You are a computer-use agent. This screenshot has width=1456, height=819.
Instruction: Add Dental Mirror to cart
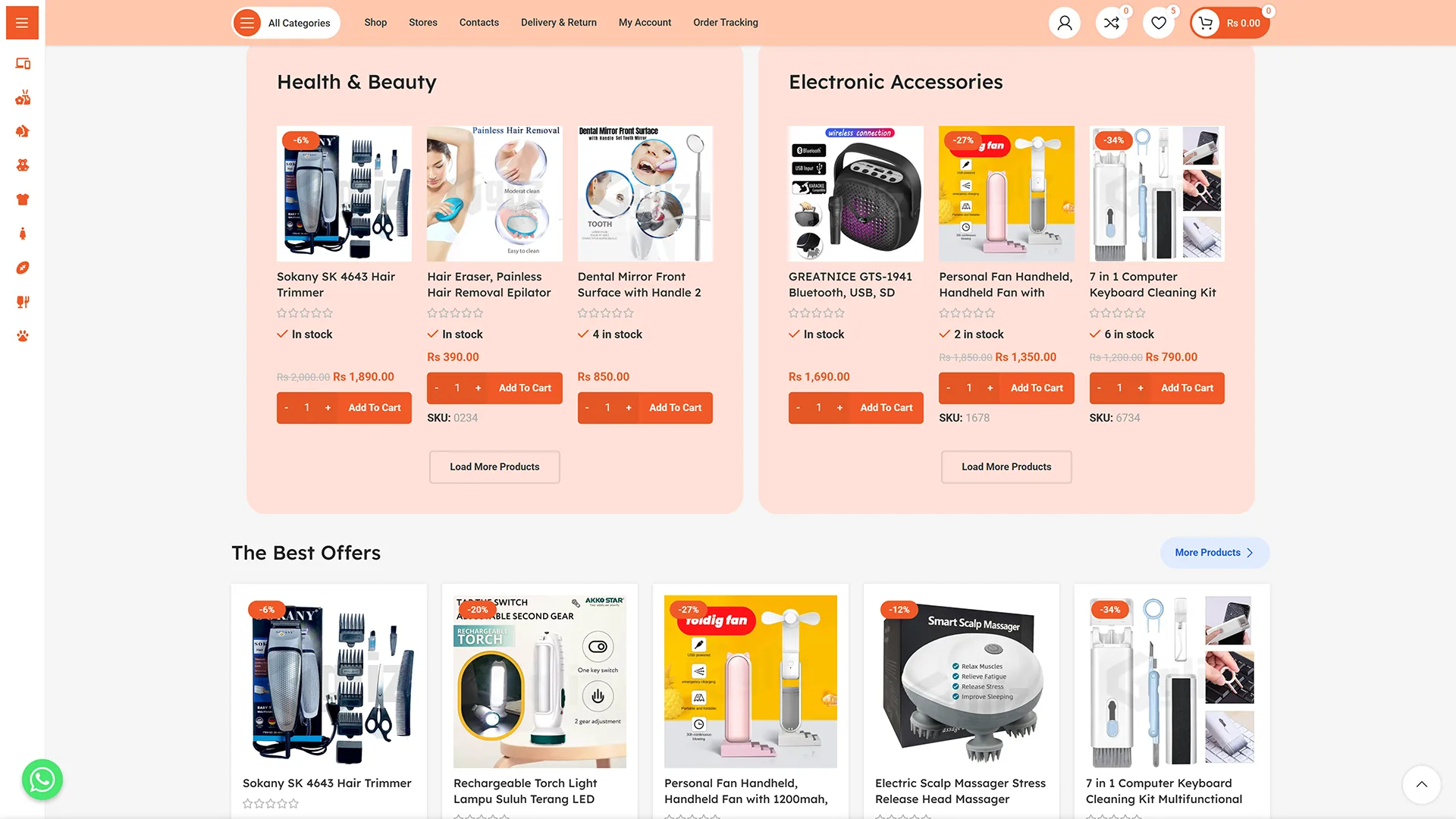(x=675, y=408)
